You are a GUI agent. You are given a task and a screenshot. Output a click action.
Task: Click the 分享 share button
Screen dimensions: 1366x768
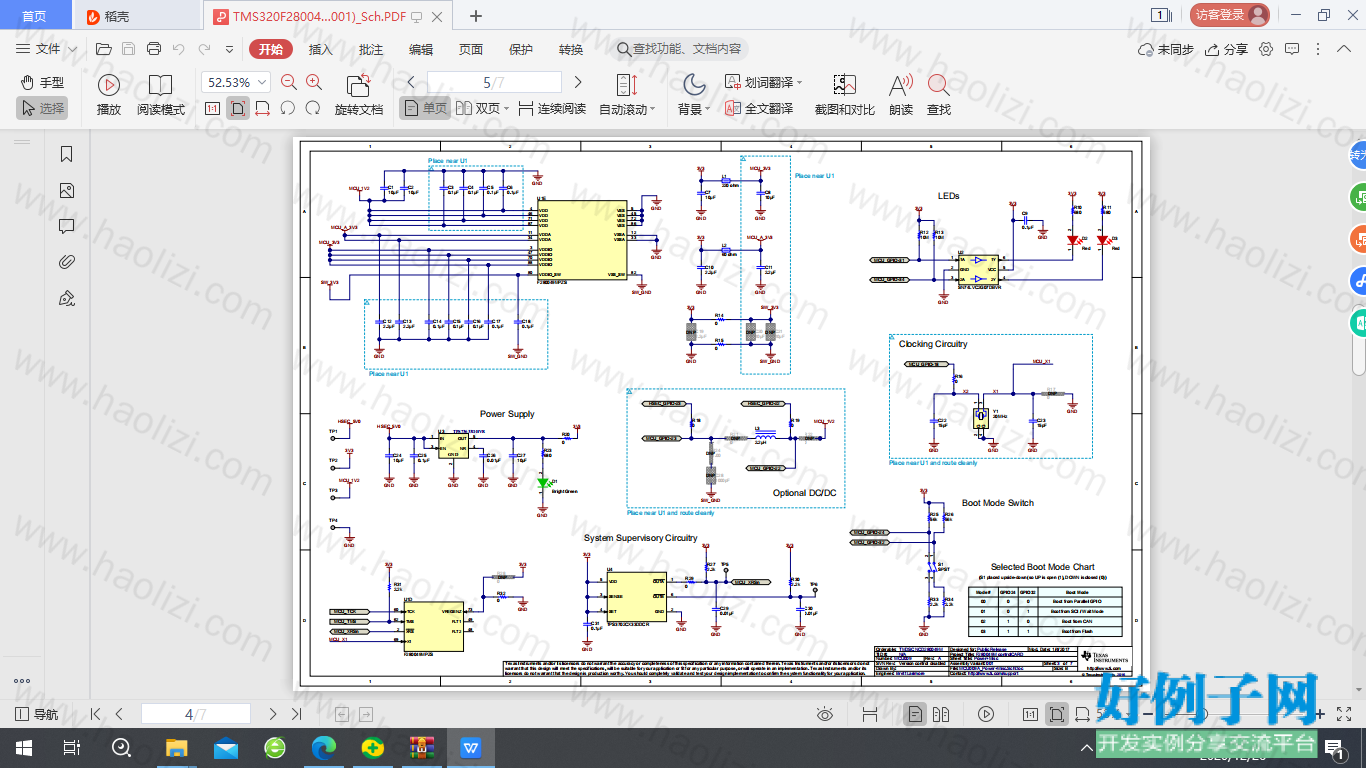[1227, 49]
